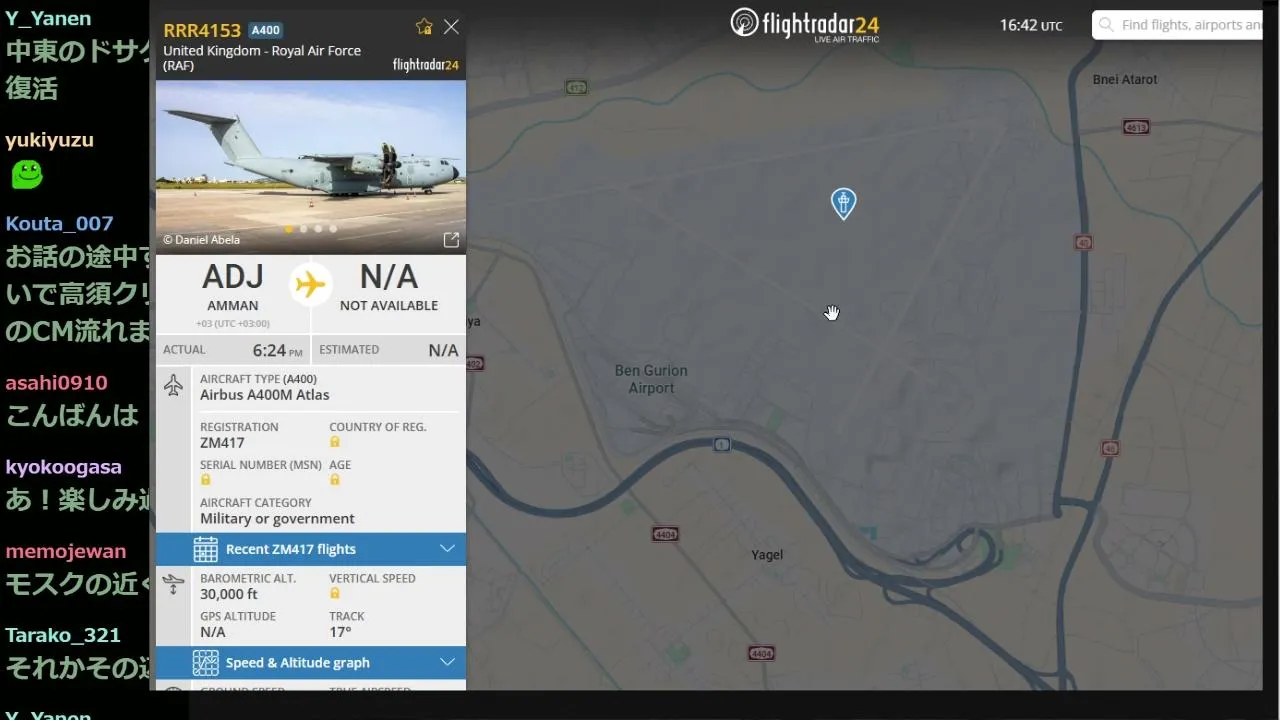Expand Recent ZM417 flights section
The image size is (1280, 720).
pos(447,549)
